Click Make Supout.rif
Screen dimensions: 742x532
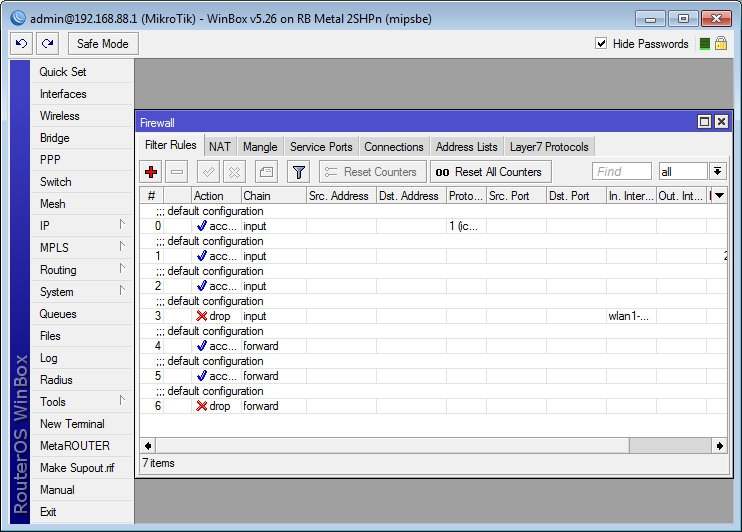(82, 468)
